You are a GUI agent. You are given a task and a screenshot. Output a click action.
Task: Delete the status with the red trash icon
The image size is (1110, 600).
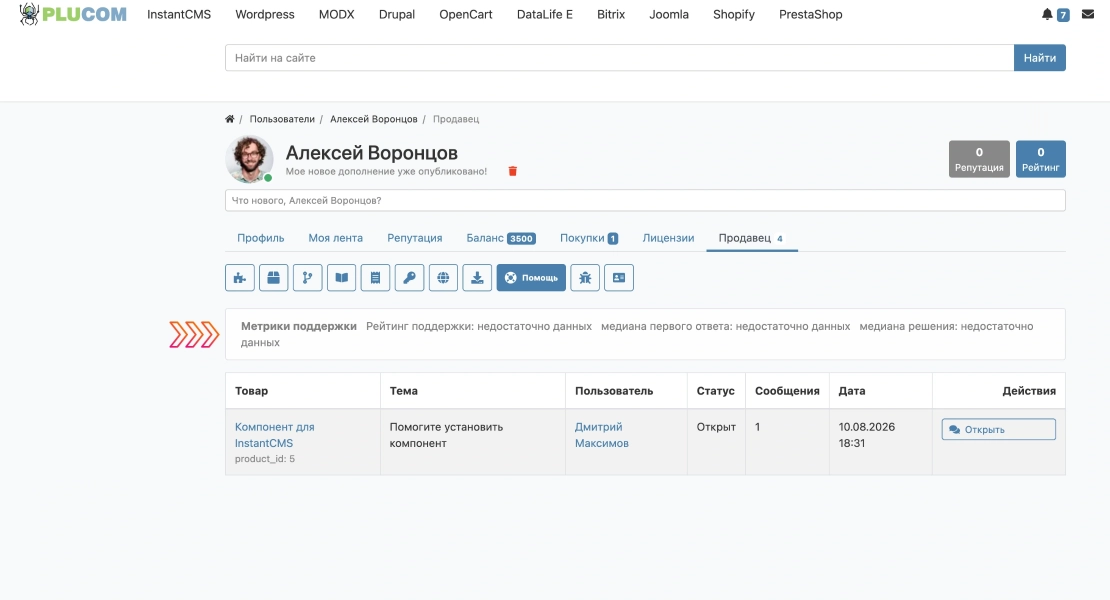pyautogui.click(x=513, y=171)
